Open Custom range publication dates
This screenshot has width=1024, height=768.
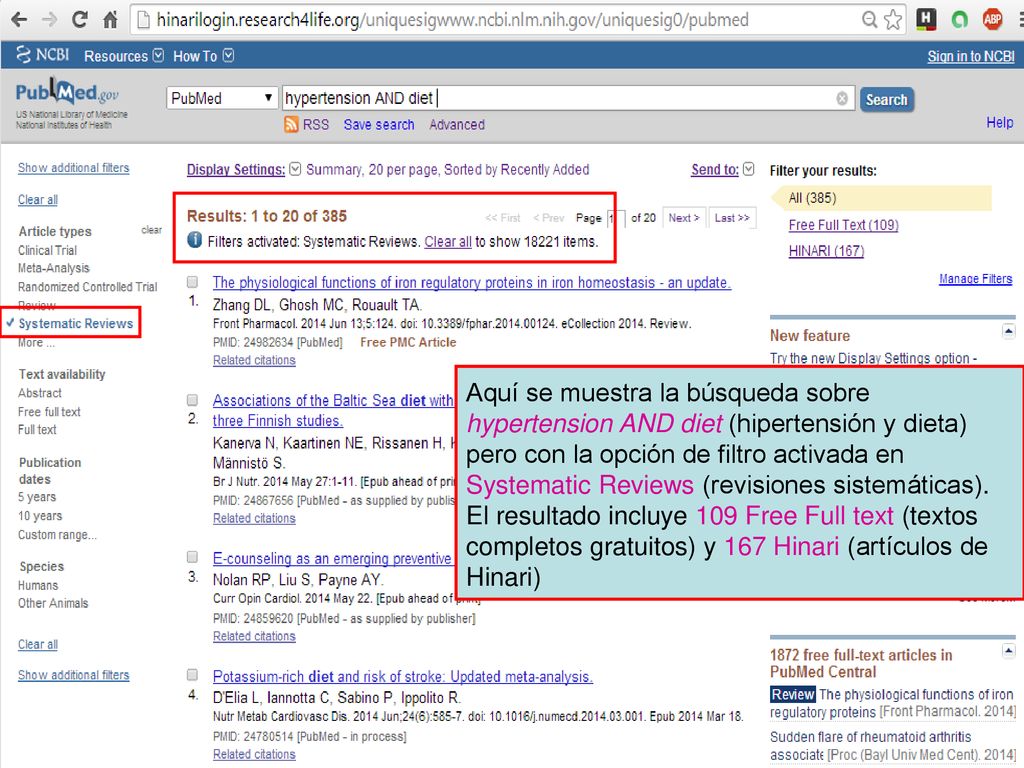coord(57,535)
